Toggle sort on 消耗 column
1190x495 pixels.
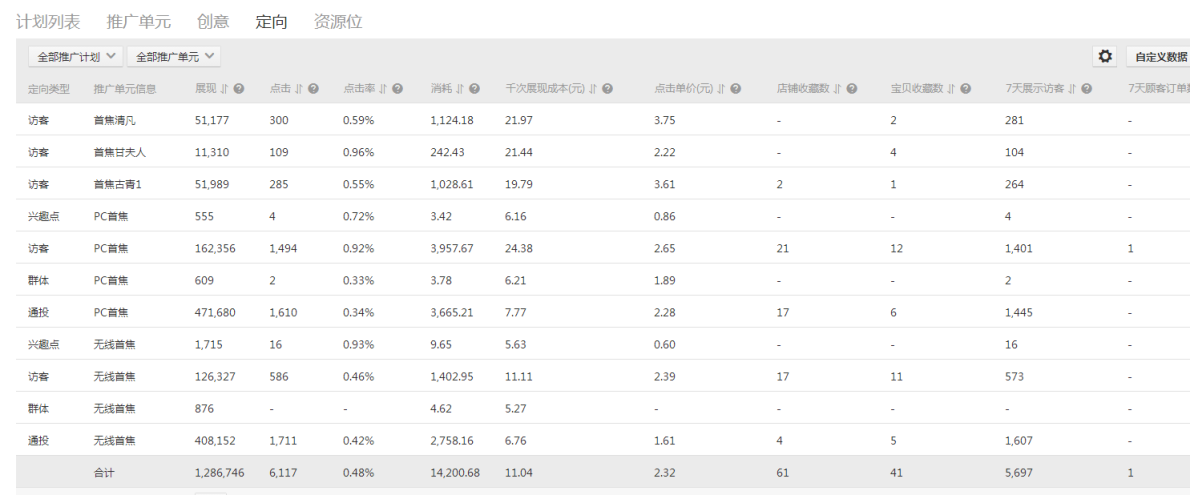pyautogui.click(x=460, y=90)
